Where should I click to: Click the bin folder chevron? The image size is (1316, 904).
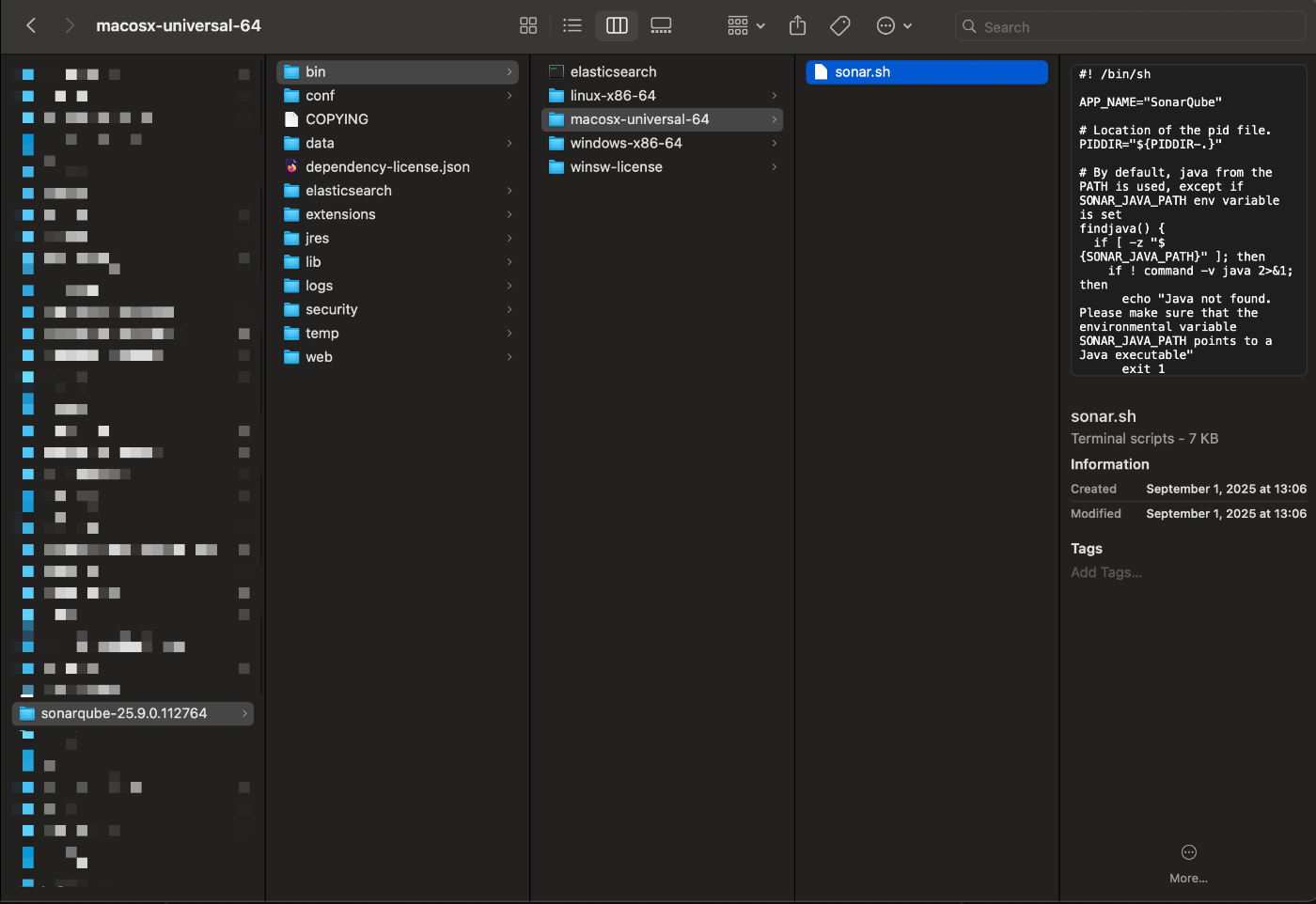pyautogui.click(x=509, y=71)
